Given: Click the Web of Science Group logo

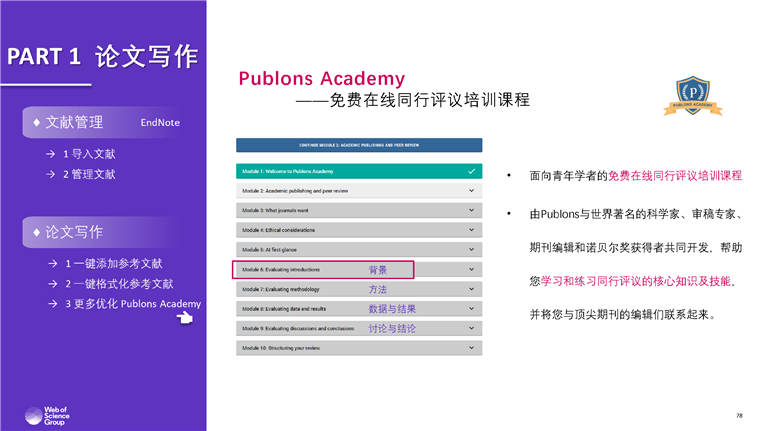Looking at the screenshot, I should coord(47,416).
